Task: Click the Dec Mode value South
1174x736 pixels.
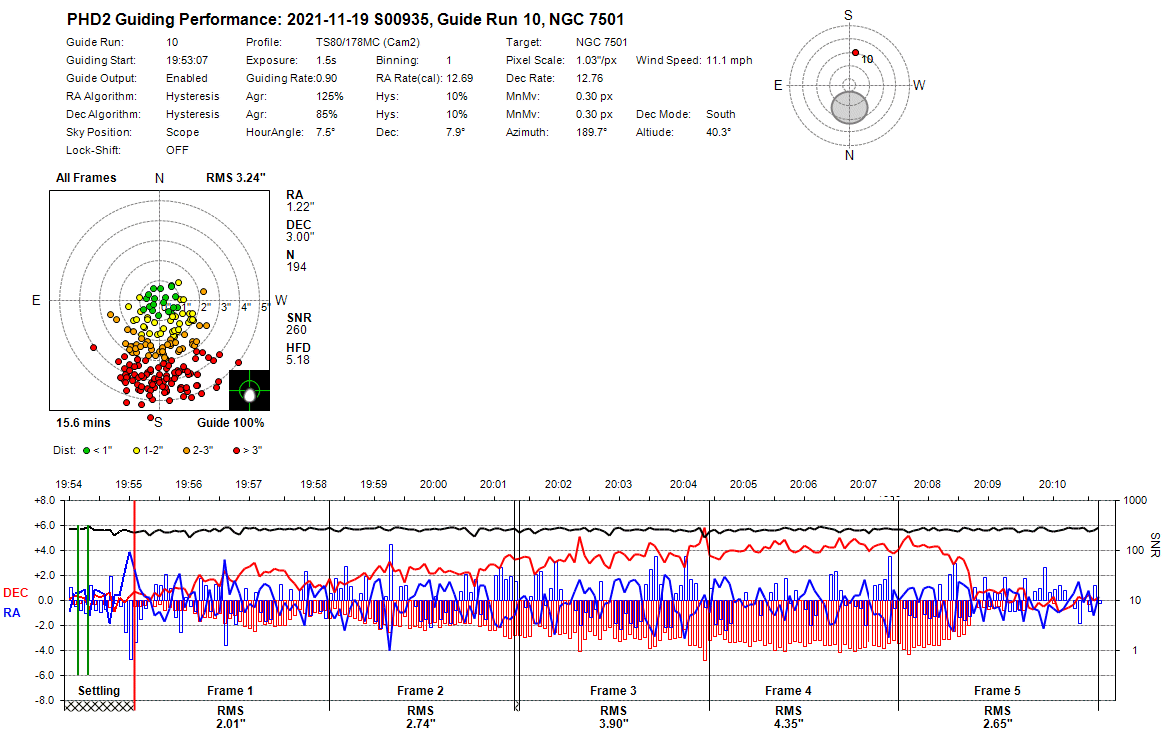Action: tap(721, 114)
